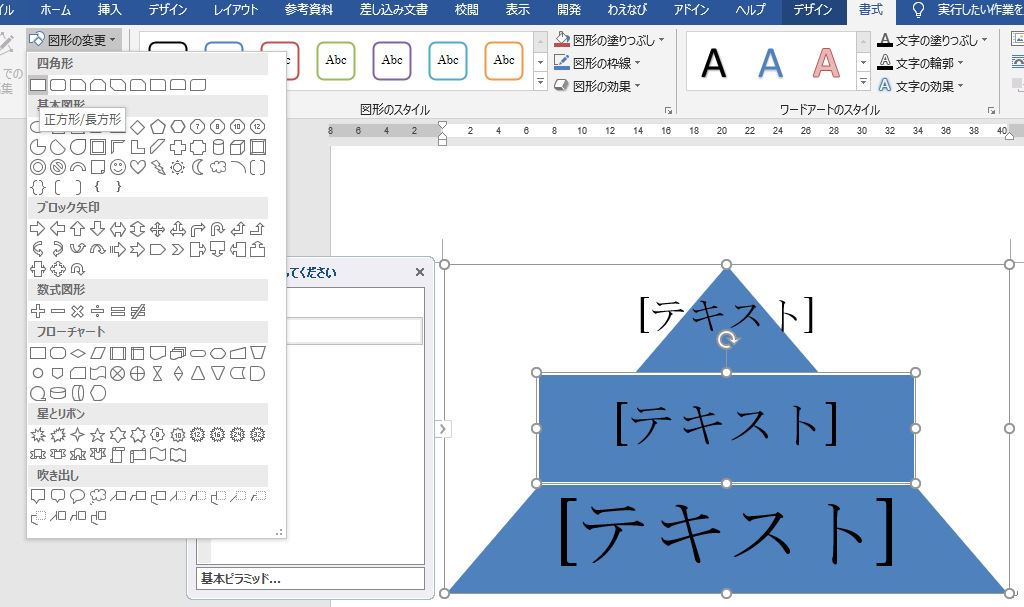
Task: Switch to the 挿入 ribbon tab
Action: tap(109, 11)
